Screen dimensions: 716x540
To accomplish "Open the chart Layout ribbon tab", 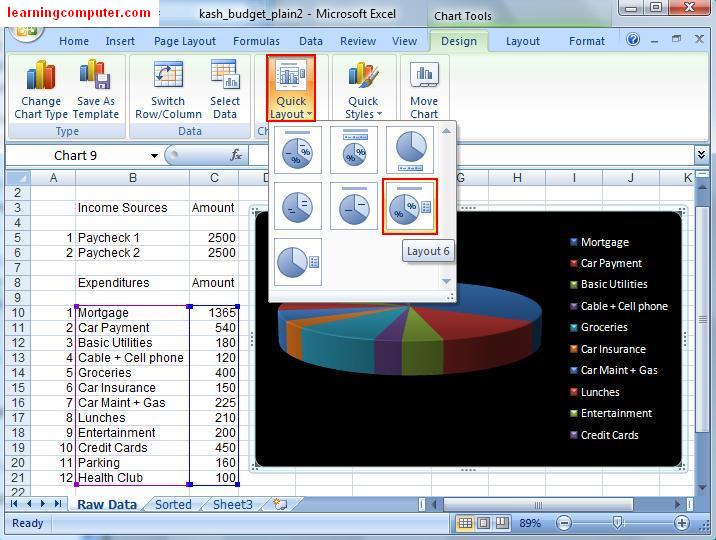I will (x=522, y=41).
